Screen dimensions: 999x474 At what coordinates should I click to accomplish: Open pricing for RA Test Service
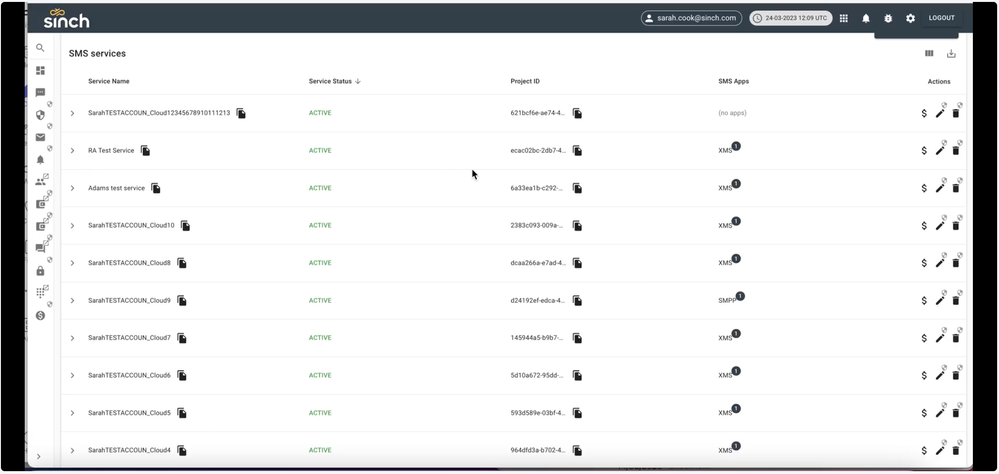point(924,151)
